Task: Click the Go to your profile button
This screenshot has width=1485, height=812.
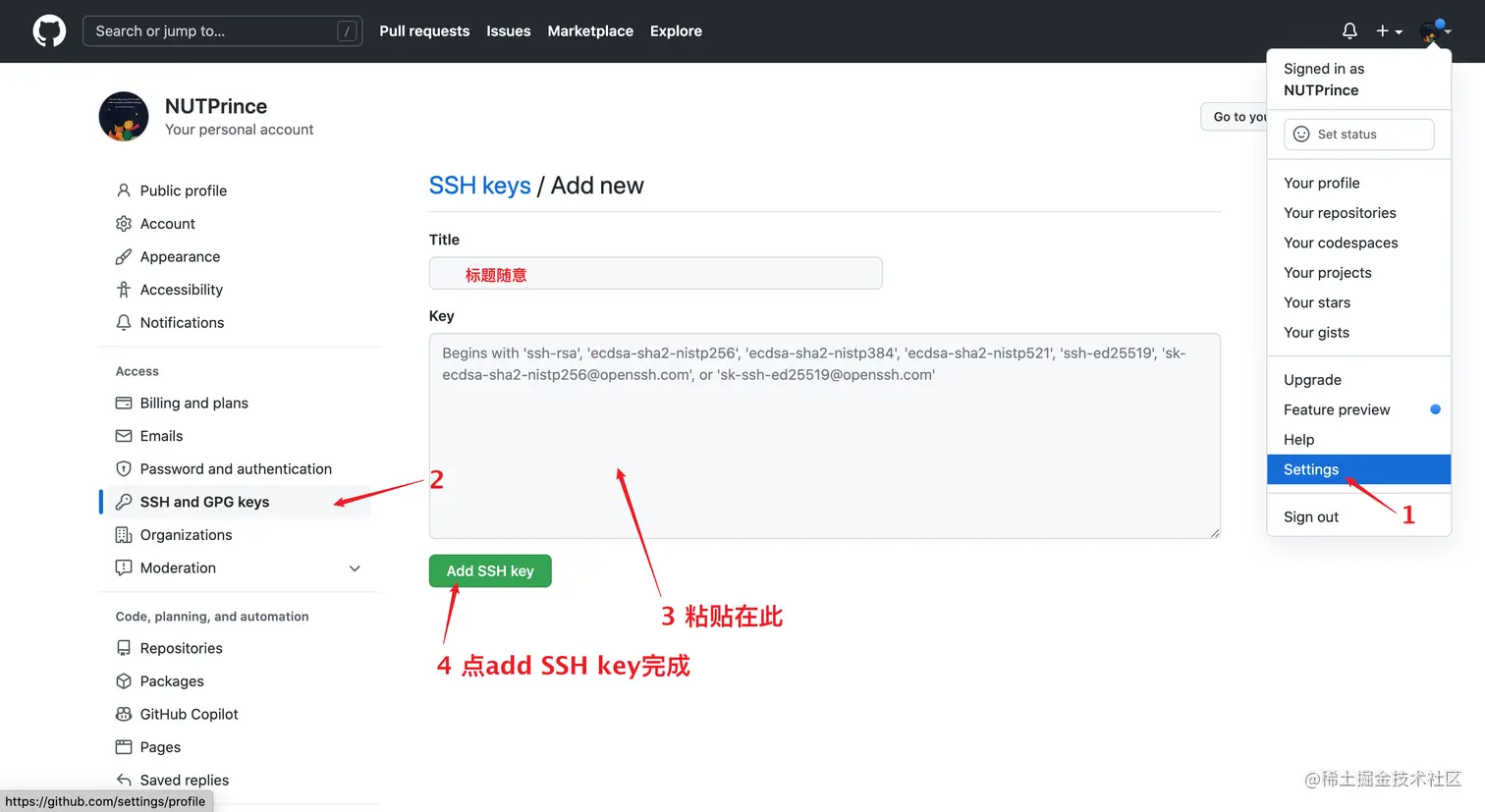Action: (x=1235, y=117)
